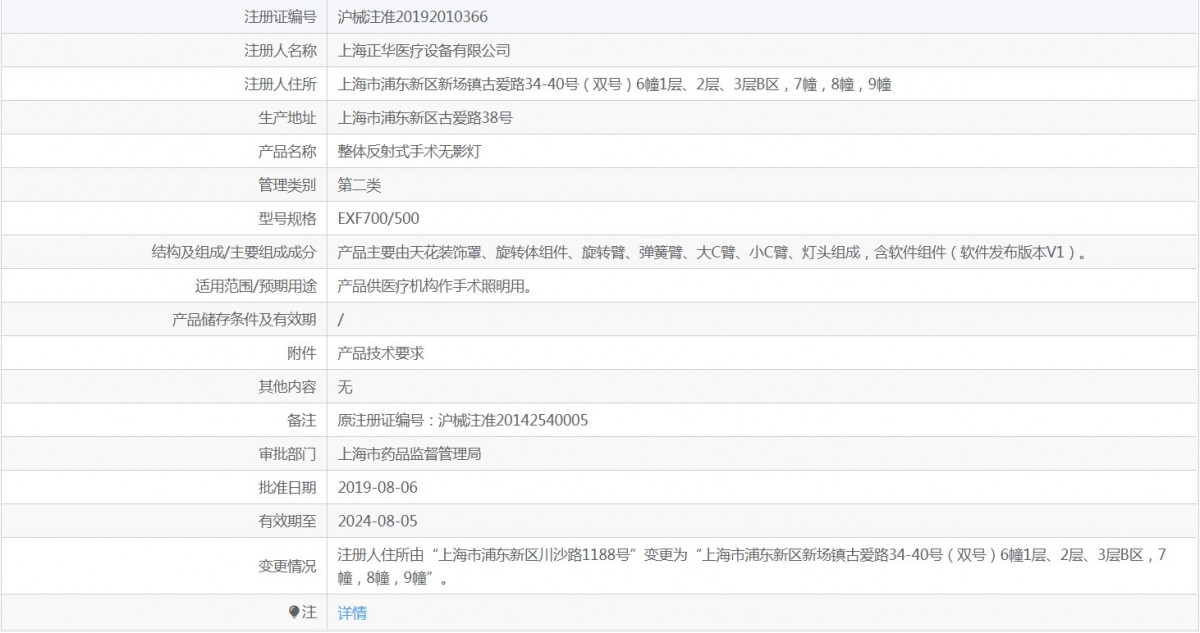The image size is (1200, 633).
Task: Select product name 整体反射式手术无影灯
Action: click(410, 152)
